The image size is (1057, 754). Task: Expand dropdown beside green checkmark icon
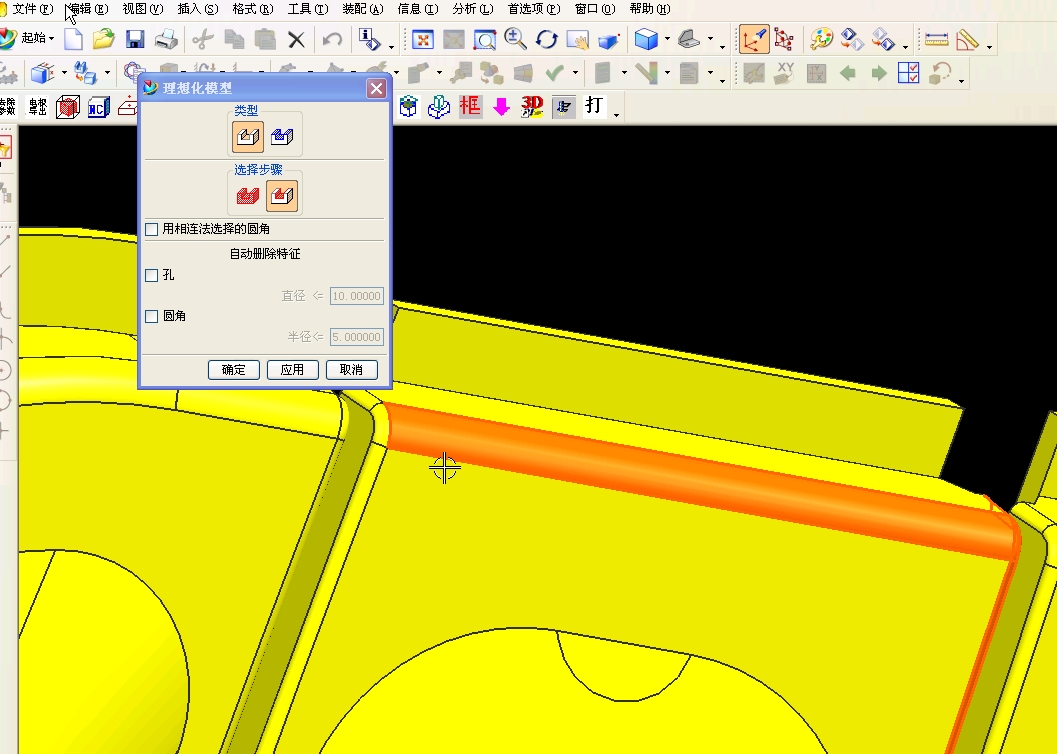click(575, 72)
